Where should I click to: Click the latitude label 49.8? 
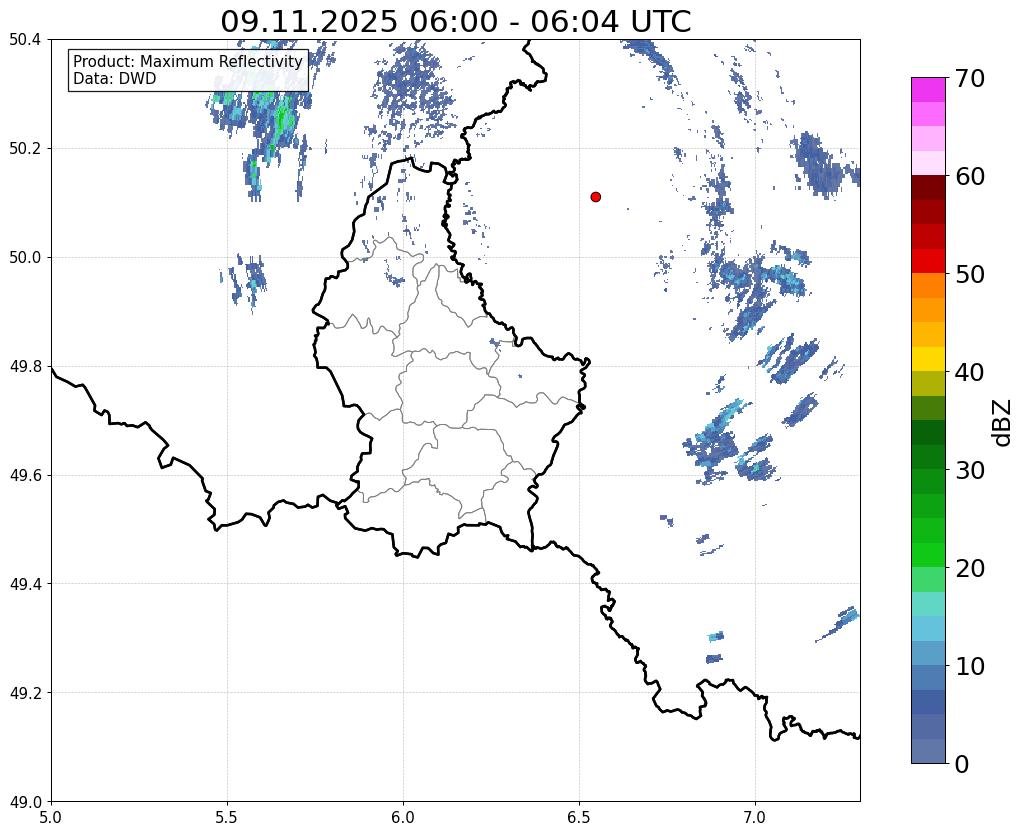point(25,367)
